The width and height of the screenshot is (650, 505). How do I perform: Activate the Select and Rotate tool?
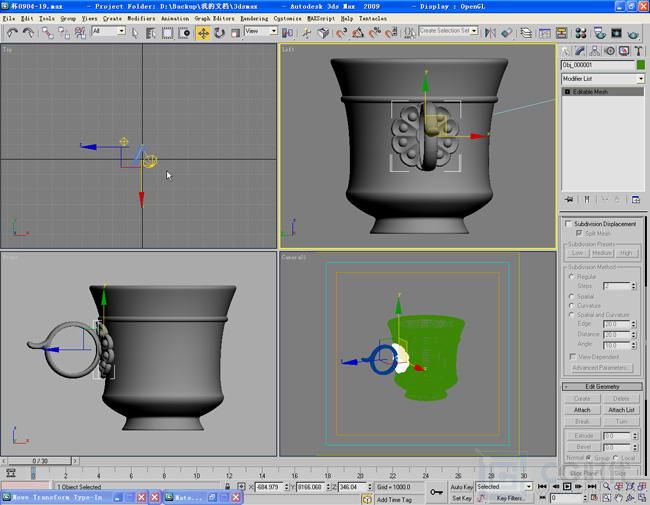(x=219, y=33)
